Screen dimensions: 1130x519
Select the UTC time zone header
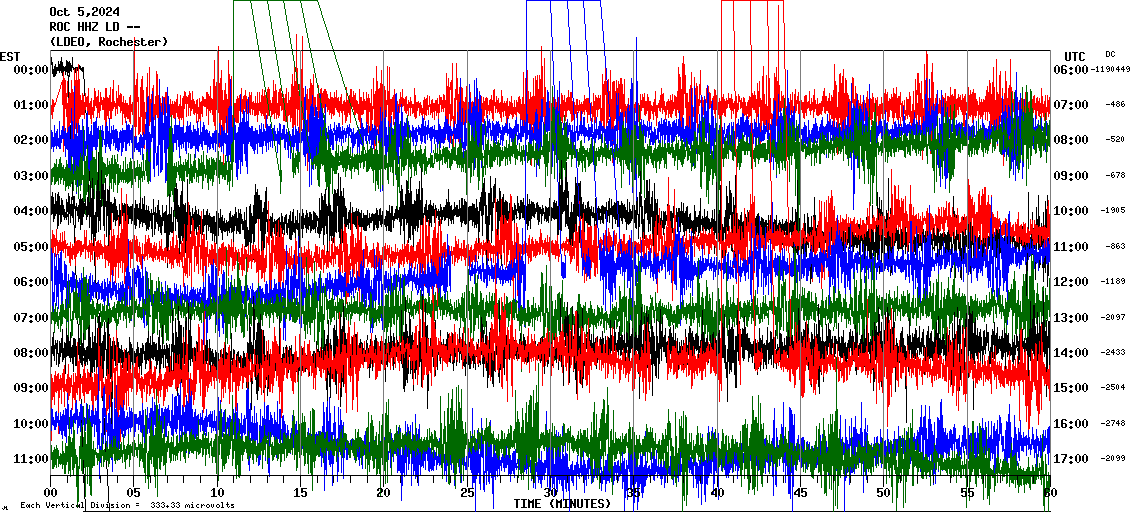tap(1075, 56)
